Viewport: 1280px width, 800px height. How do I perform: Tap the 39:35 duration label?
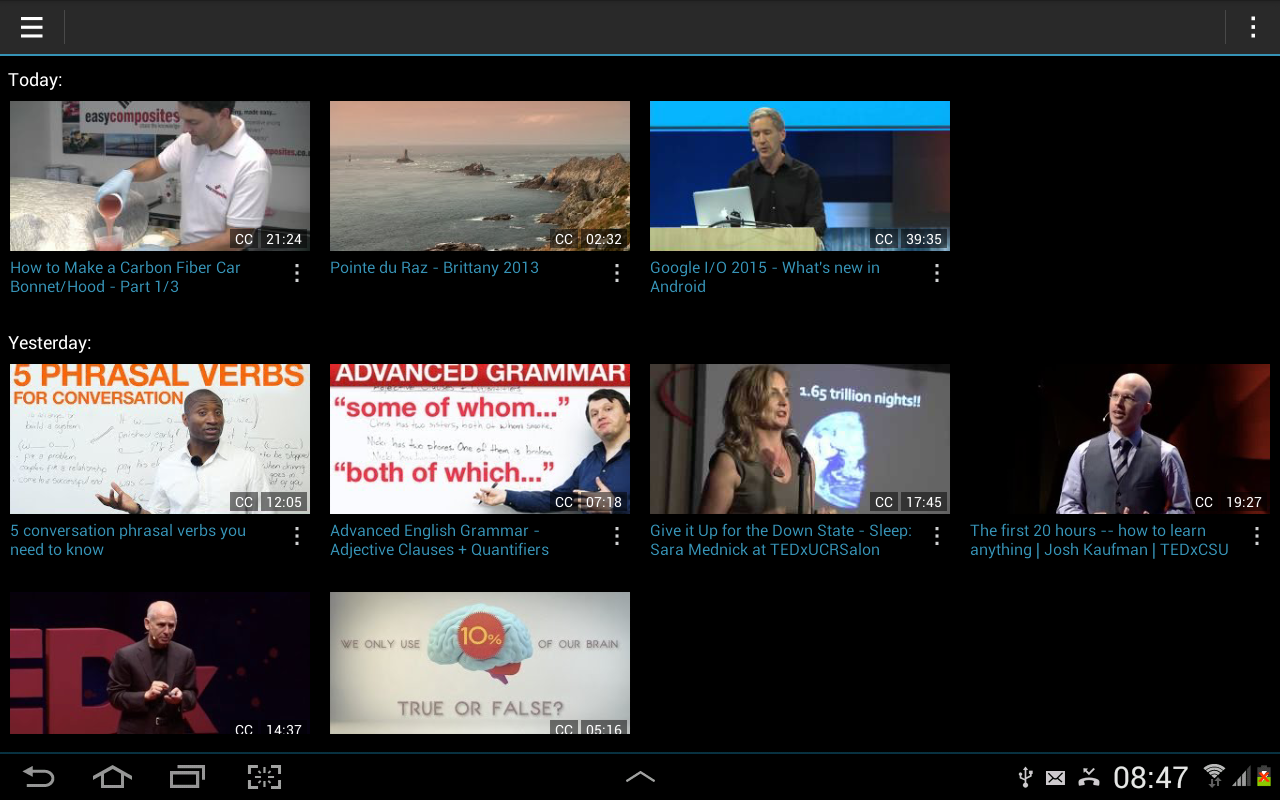tap(924, 239)
